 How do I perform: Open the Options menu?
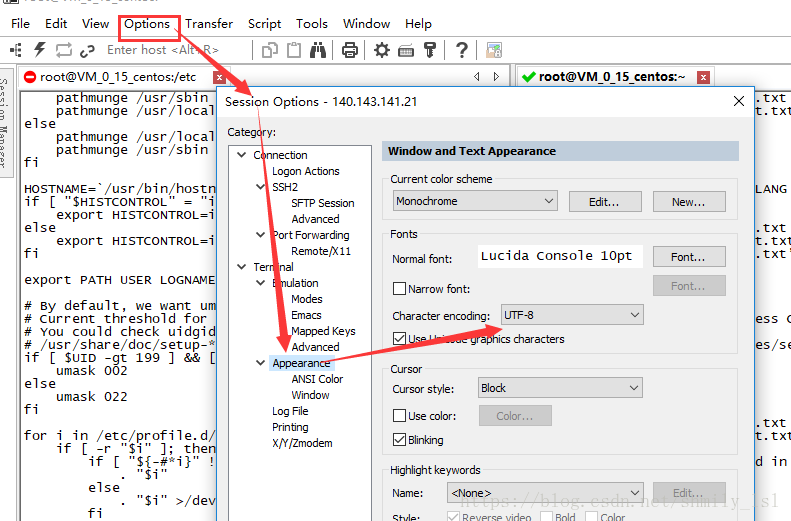click(147, 24)
